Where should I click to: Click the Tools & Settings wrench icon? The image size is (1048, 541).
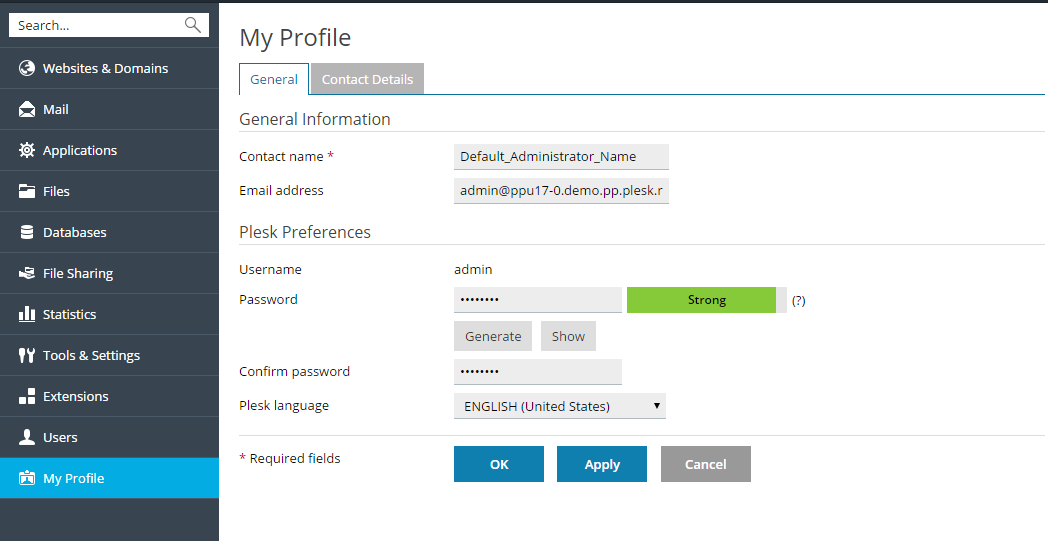click(x=27, y=356)
